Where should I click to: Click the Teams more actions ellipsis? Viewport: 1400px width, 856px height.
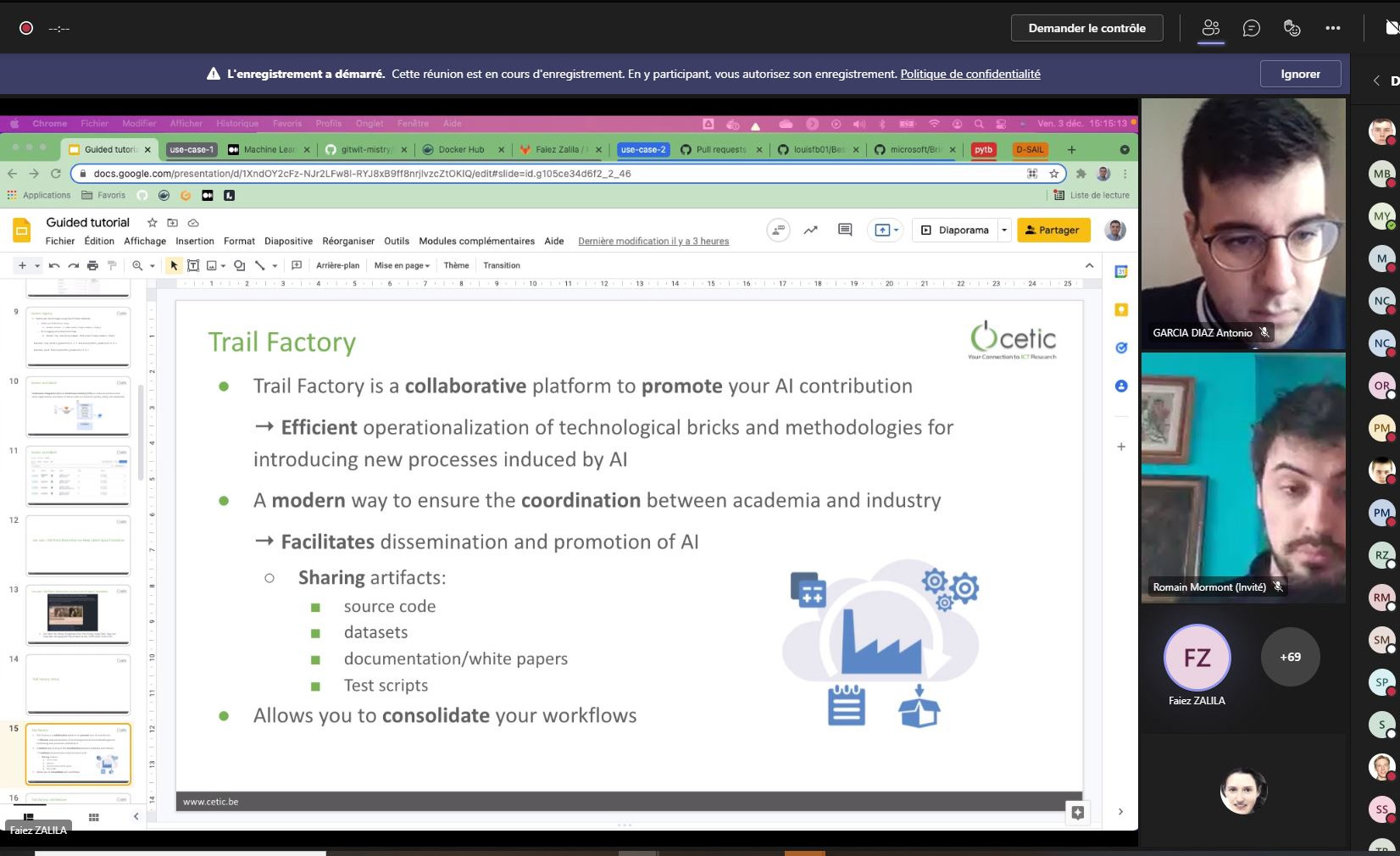pos(1333,28)
